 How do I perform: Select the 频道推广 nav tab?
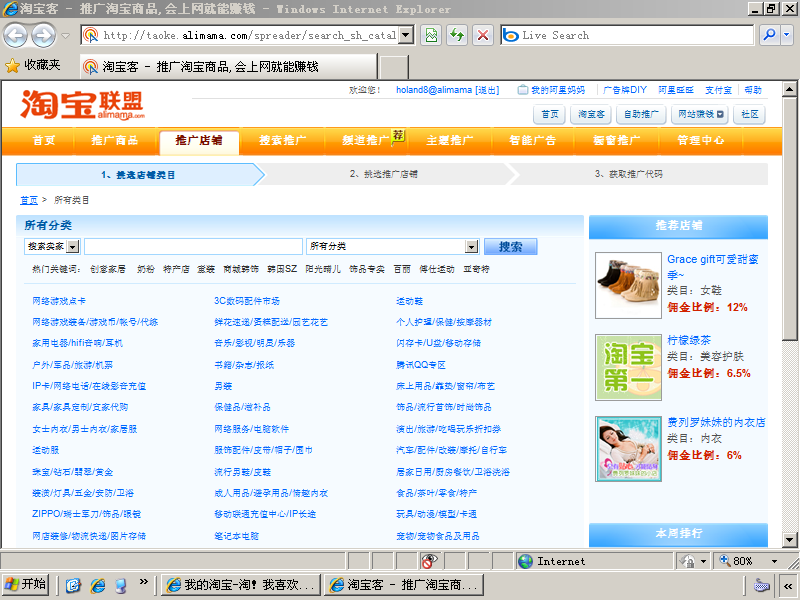[366, 140]
